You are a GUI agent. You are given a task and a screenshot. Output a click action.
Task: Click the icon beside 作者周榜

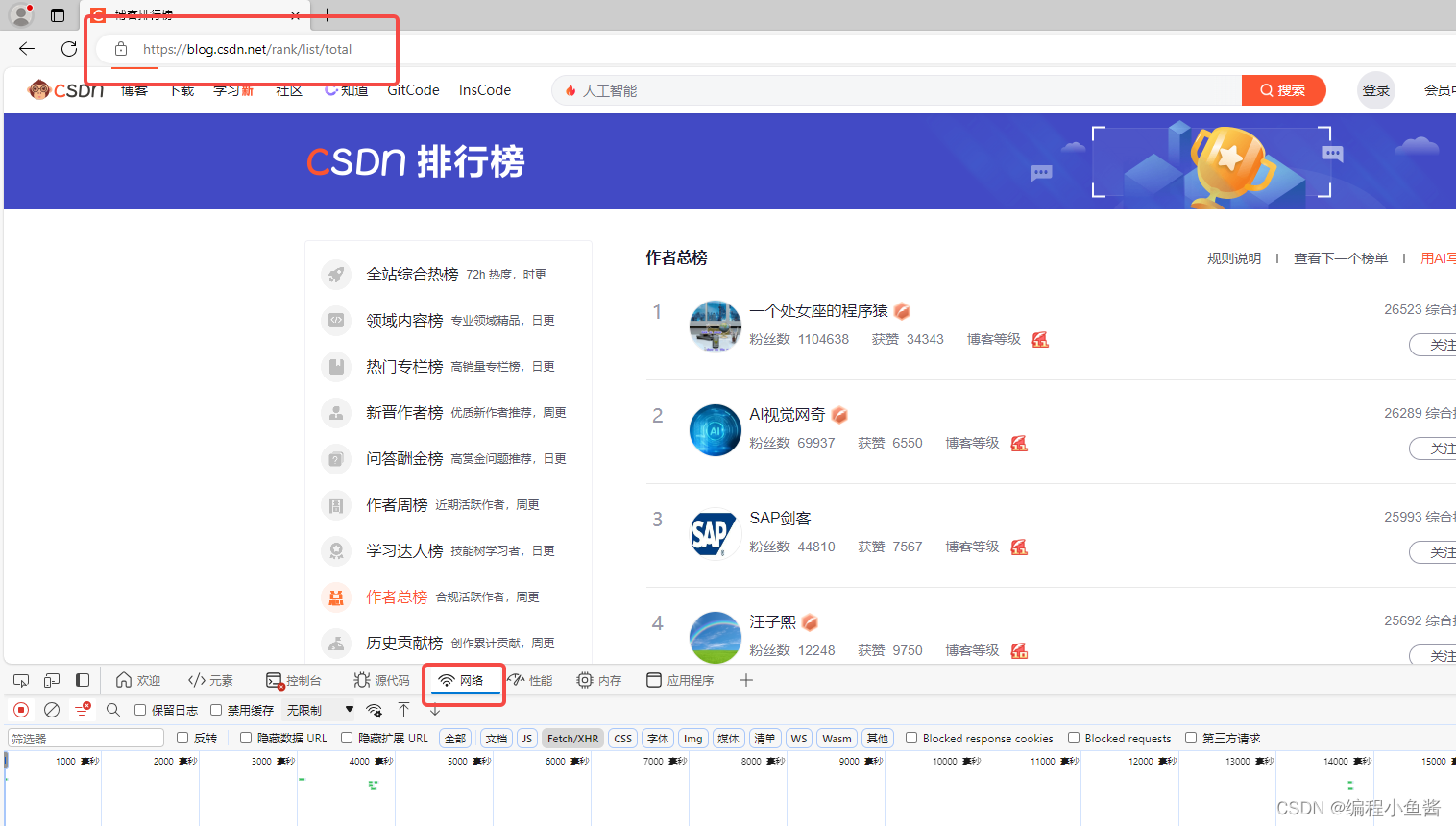click(336, 505)
